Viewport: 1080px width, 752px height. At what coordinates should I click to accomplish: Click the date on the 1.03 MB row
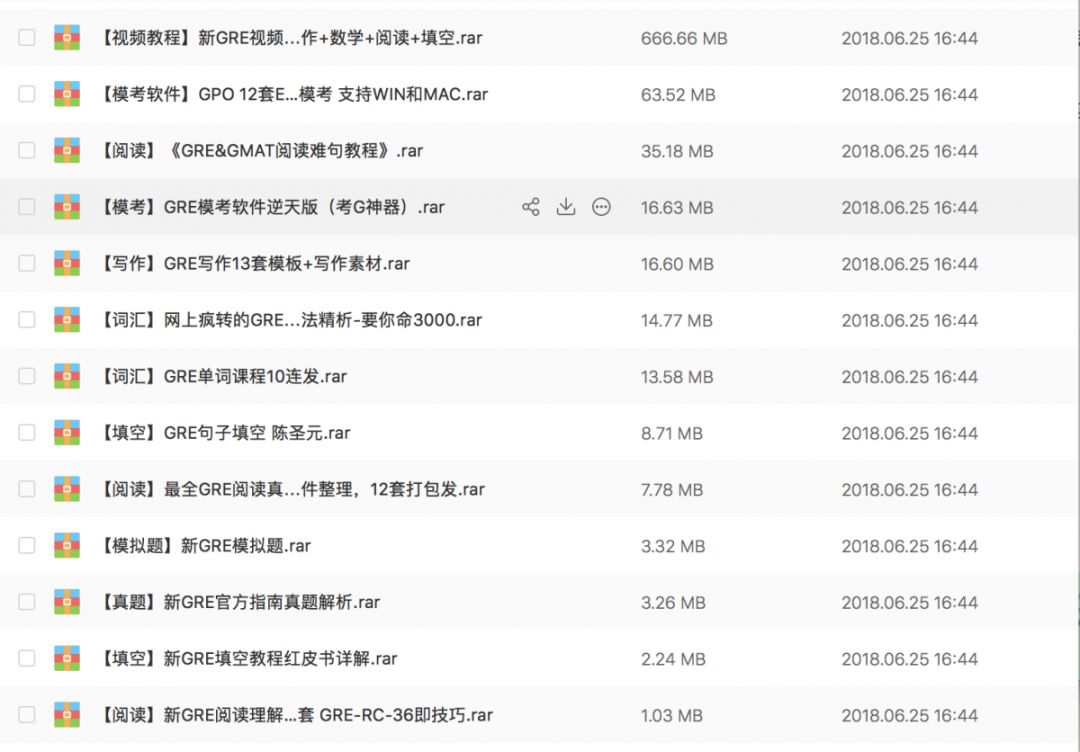909,716
